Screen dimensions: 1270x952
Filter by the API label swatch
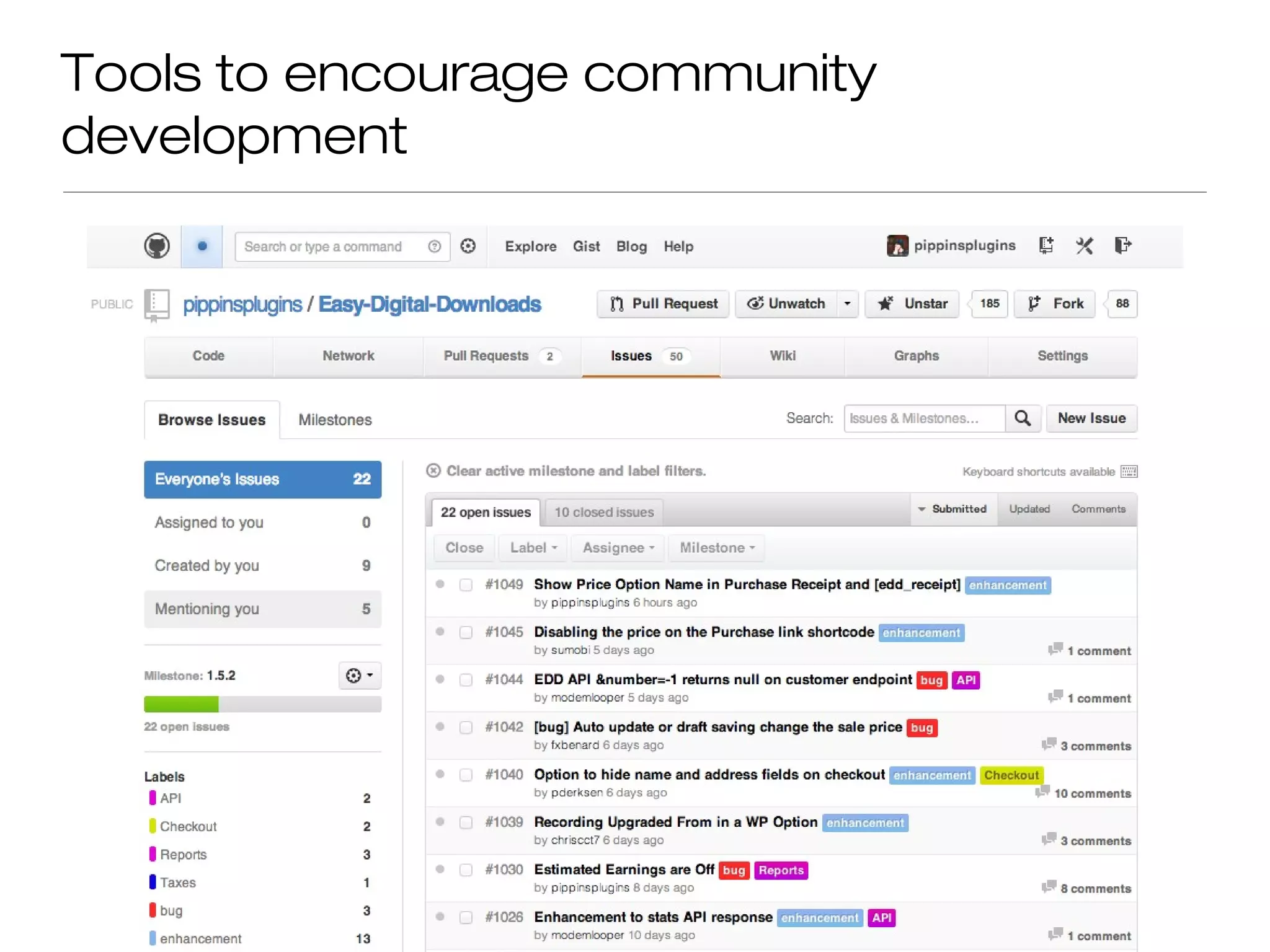pyautogui.click(x=153, y=798)
